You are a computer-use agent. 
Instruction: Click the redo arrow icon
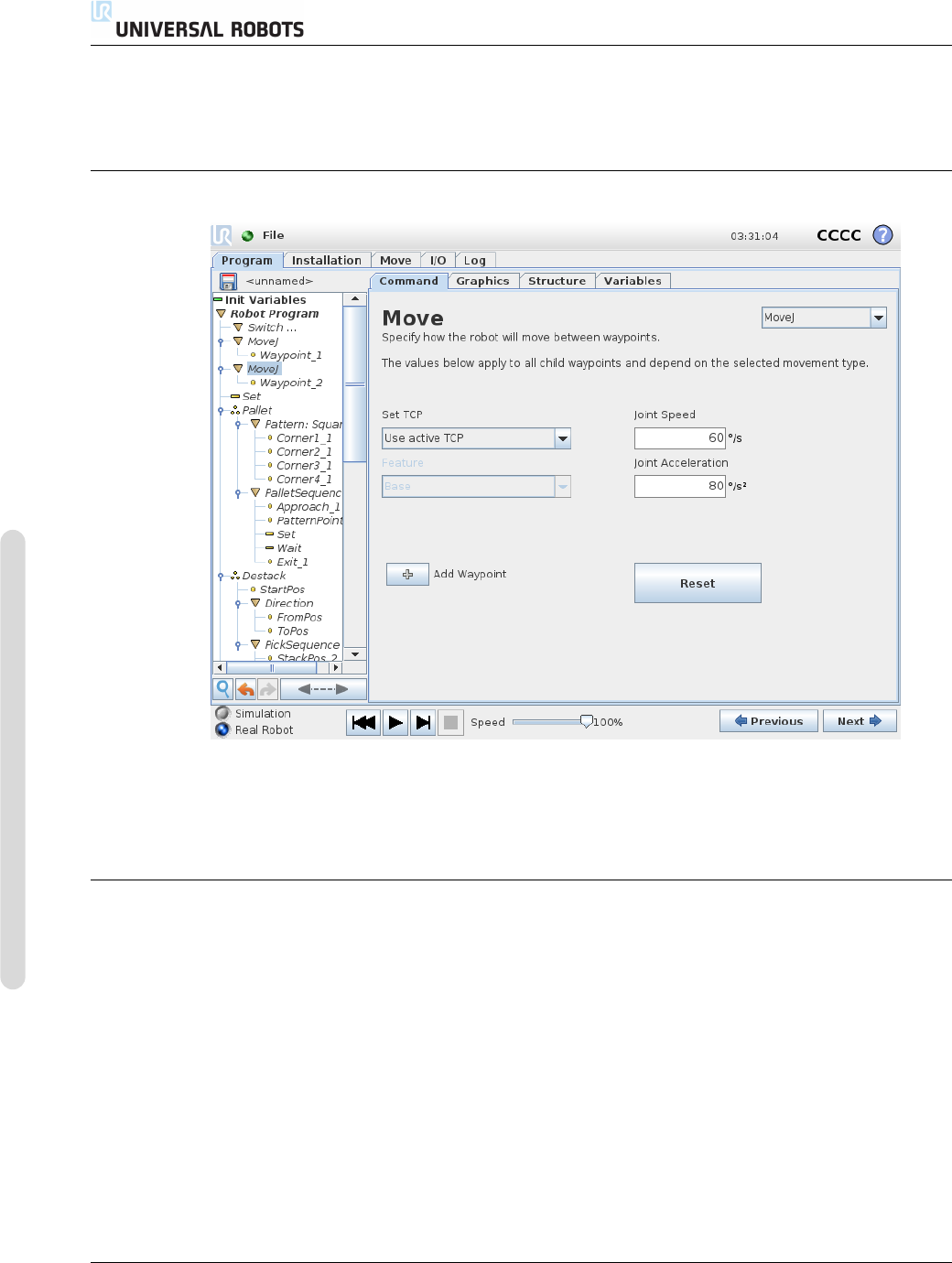point(267,689)
